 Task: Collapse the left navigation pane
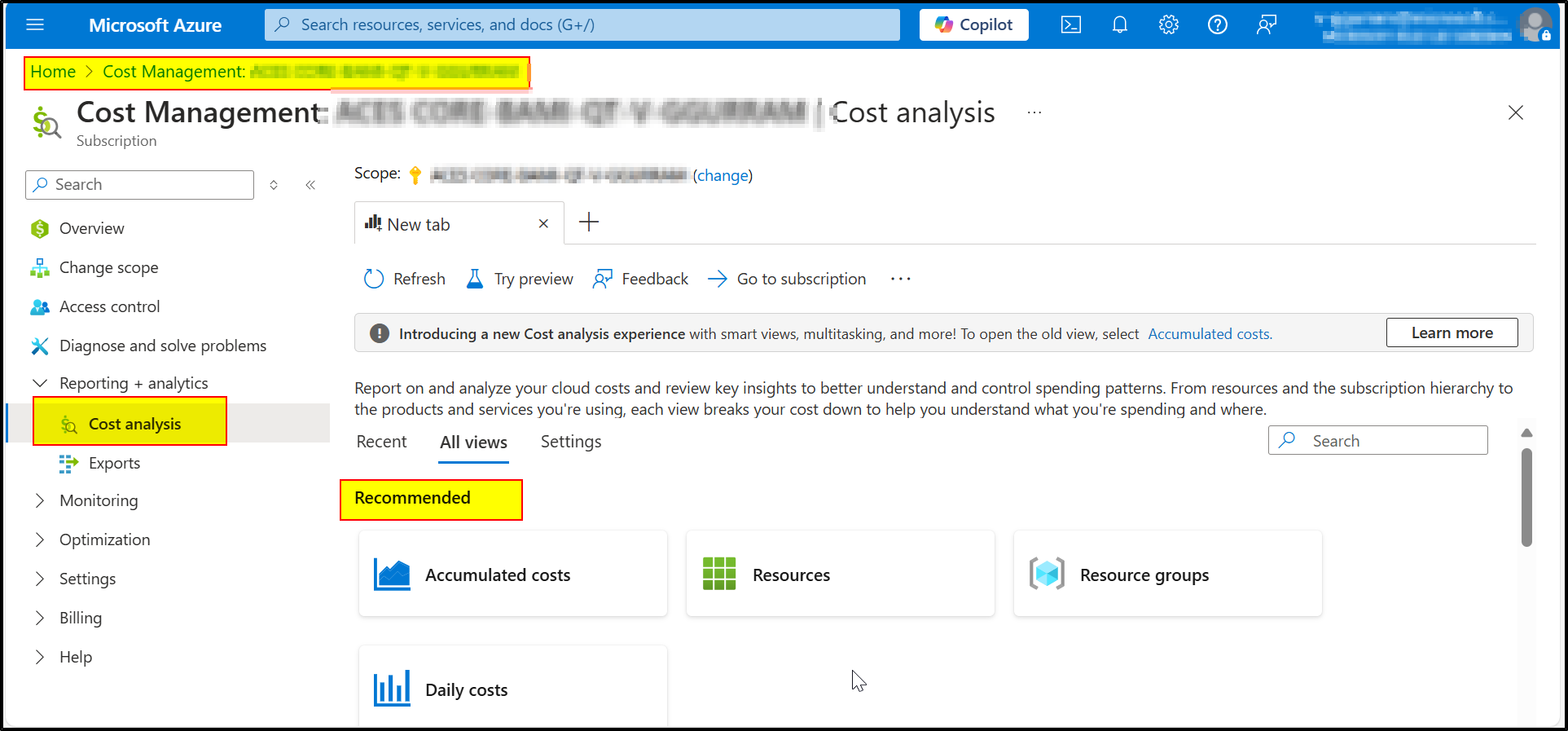tap(310, 185)
